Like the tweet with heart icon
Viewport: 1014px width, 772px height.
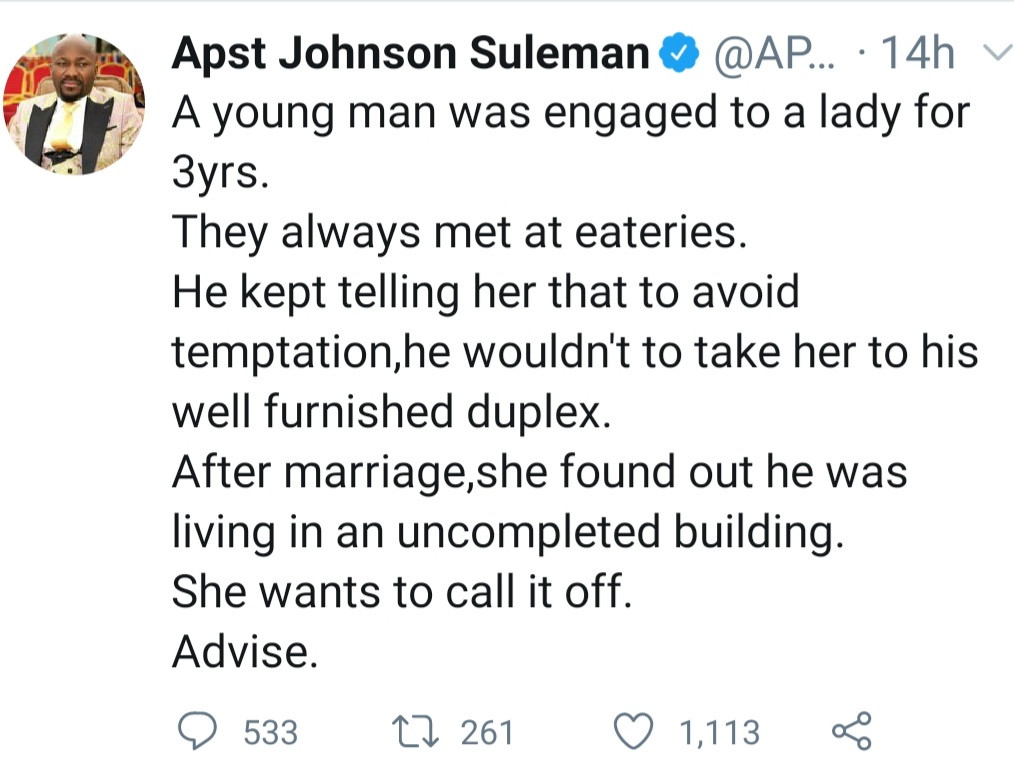(632, 732)
